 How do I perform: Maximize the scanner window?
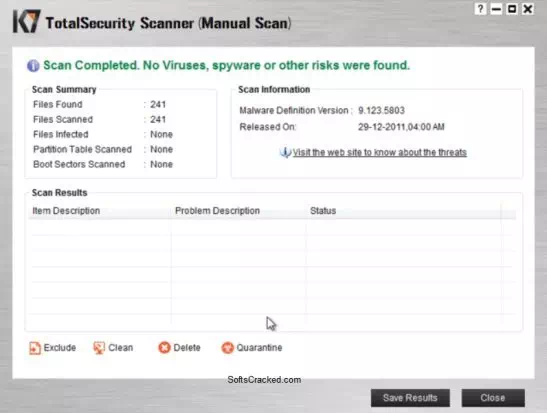512,9
